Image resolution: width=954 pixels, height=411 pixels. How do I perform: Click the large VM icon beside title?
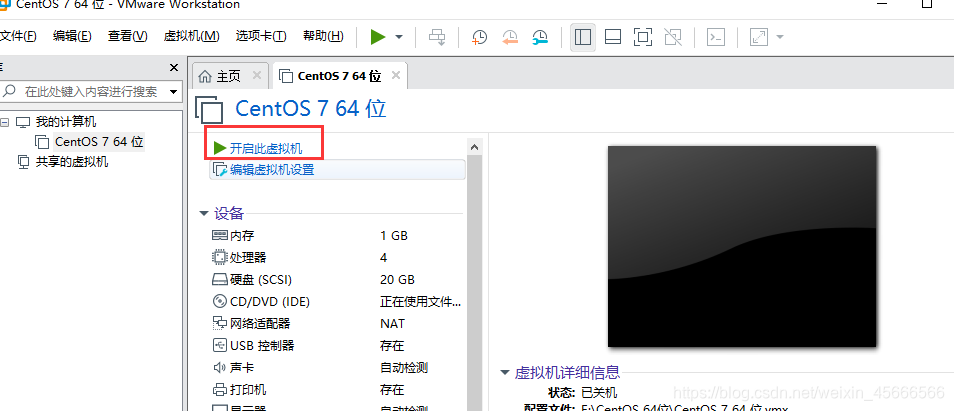[210, 109]
